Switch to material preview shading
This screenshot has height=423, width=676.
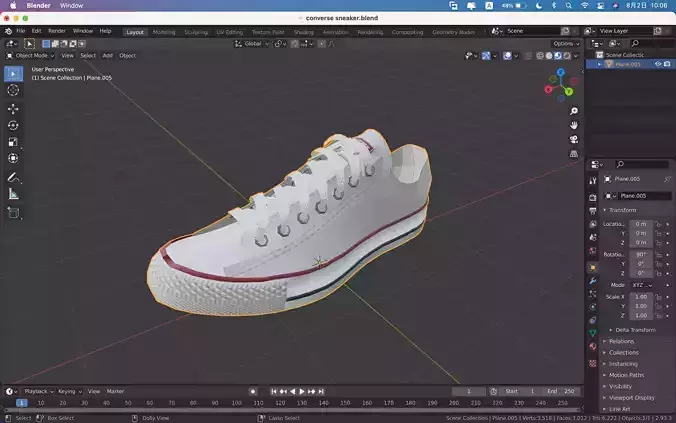(558, 56)
